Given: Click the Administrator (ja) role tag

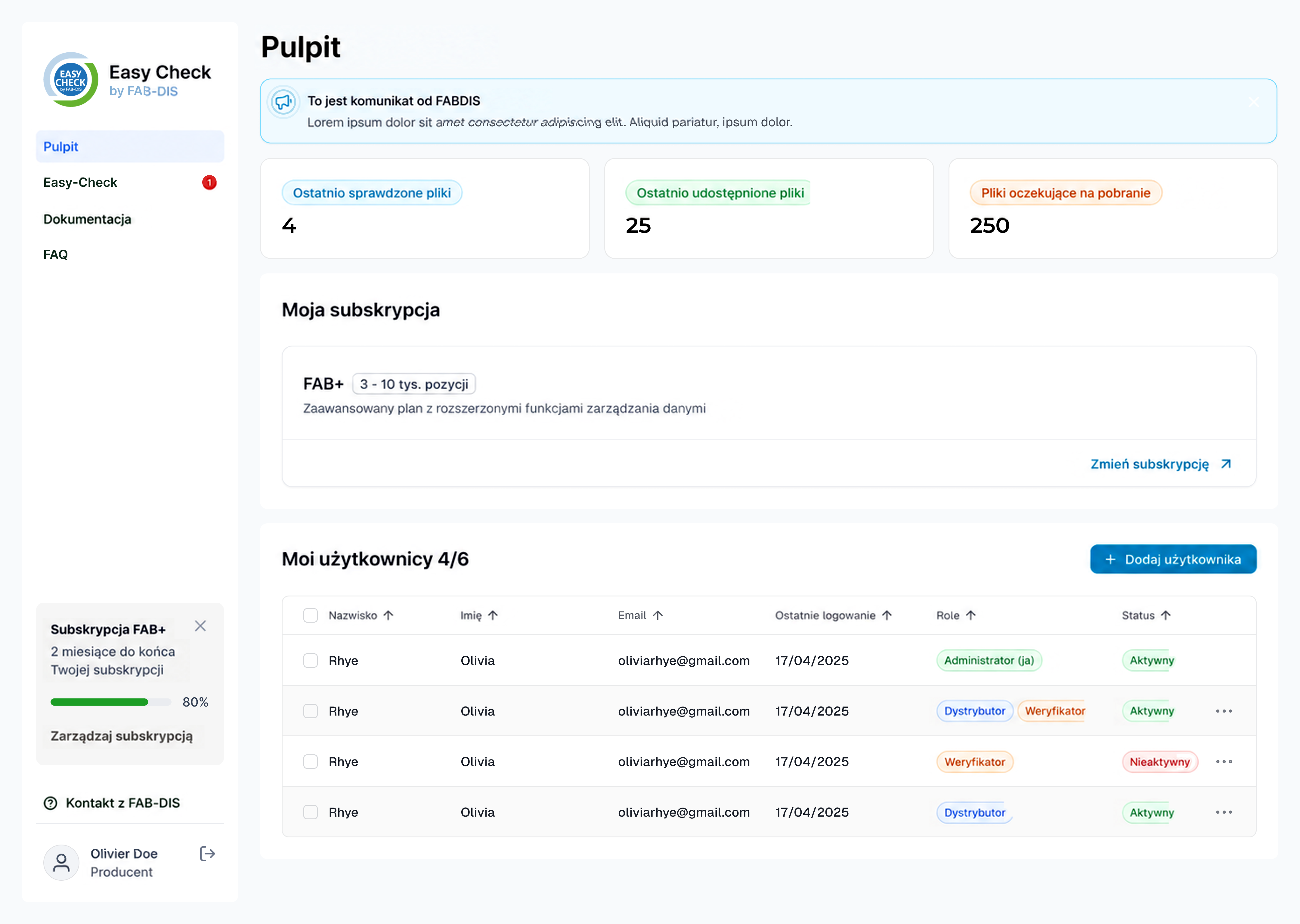Looking at the screenshot, I should [989, 660].
